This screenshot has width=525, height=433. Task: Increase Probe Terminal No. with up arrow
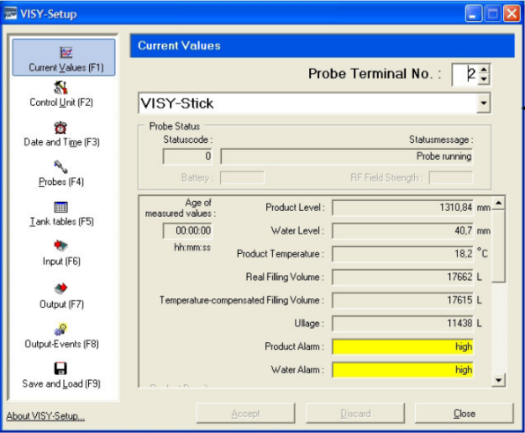click(484, 69)
